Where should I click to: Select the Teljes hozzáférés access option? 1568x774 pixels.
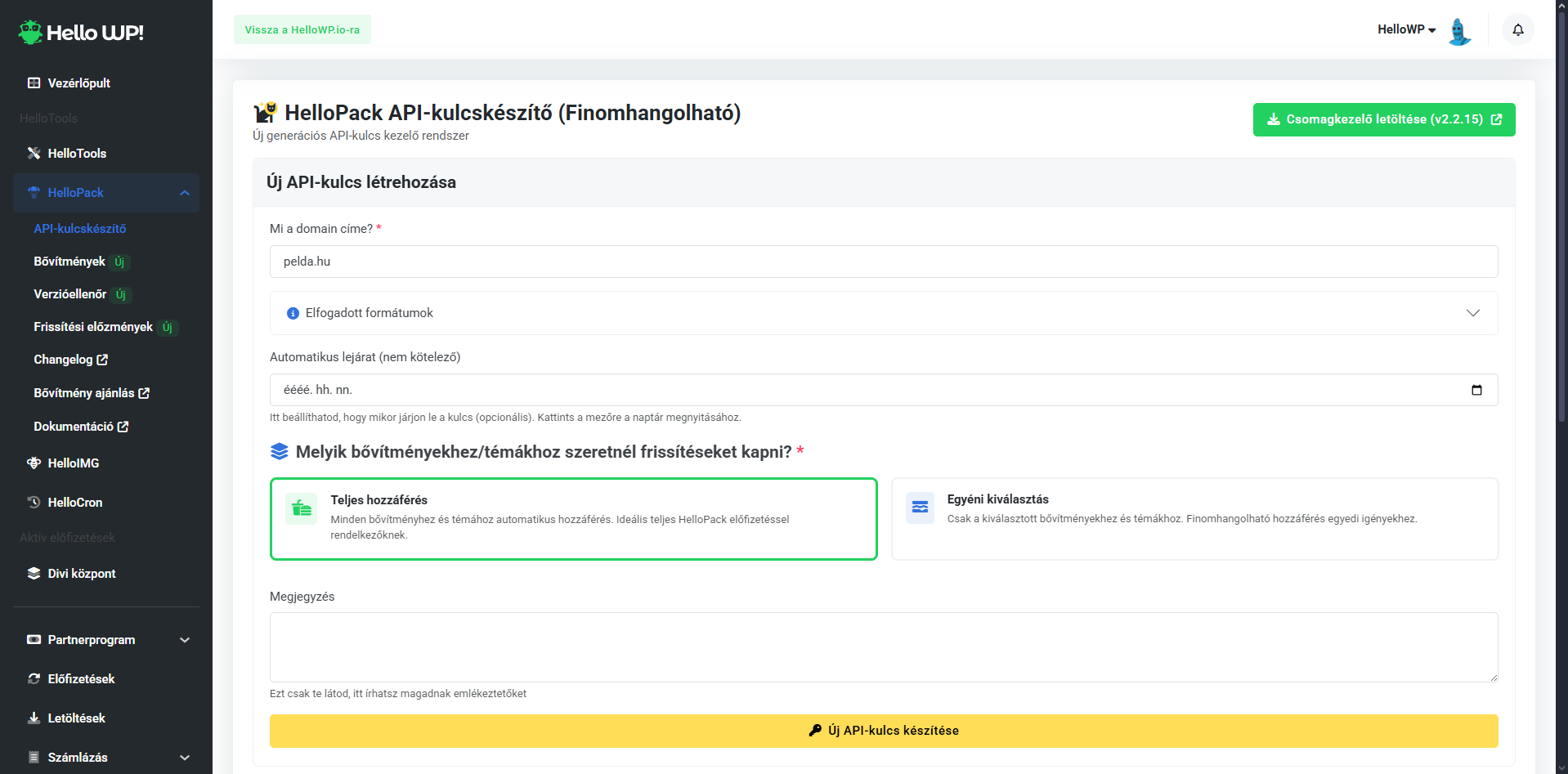[x=573, y=519]
